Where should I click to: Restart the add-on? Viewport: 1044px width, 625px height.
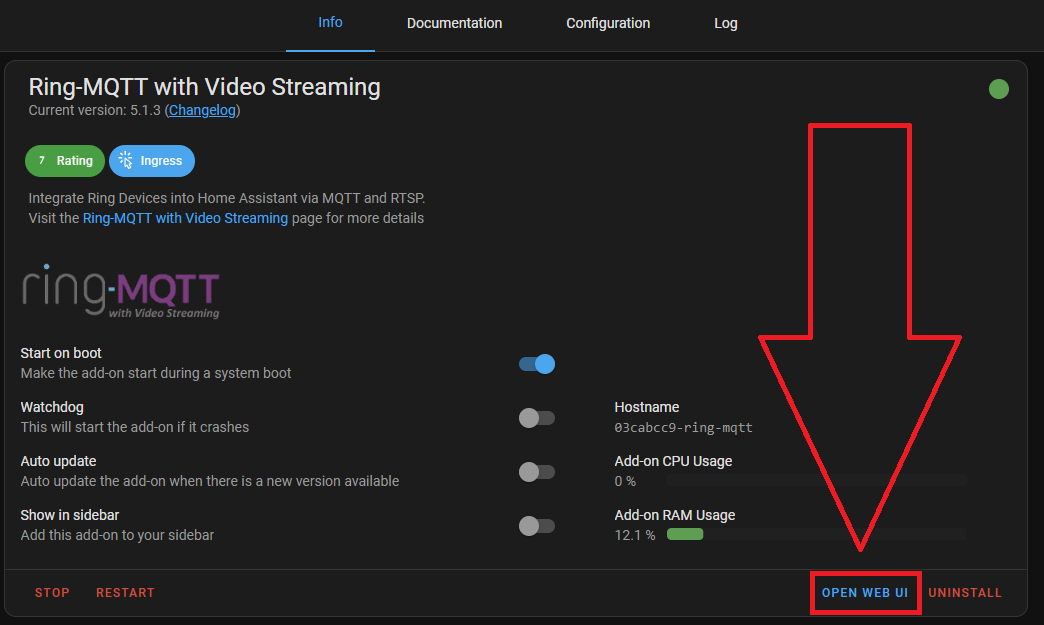click(x=125, y=593)
